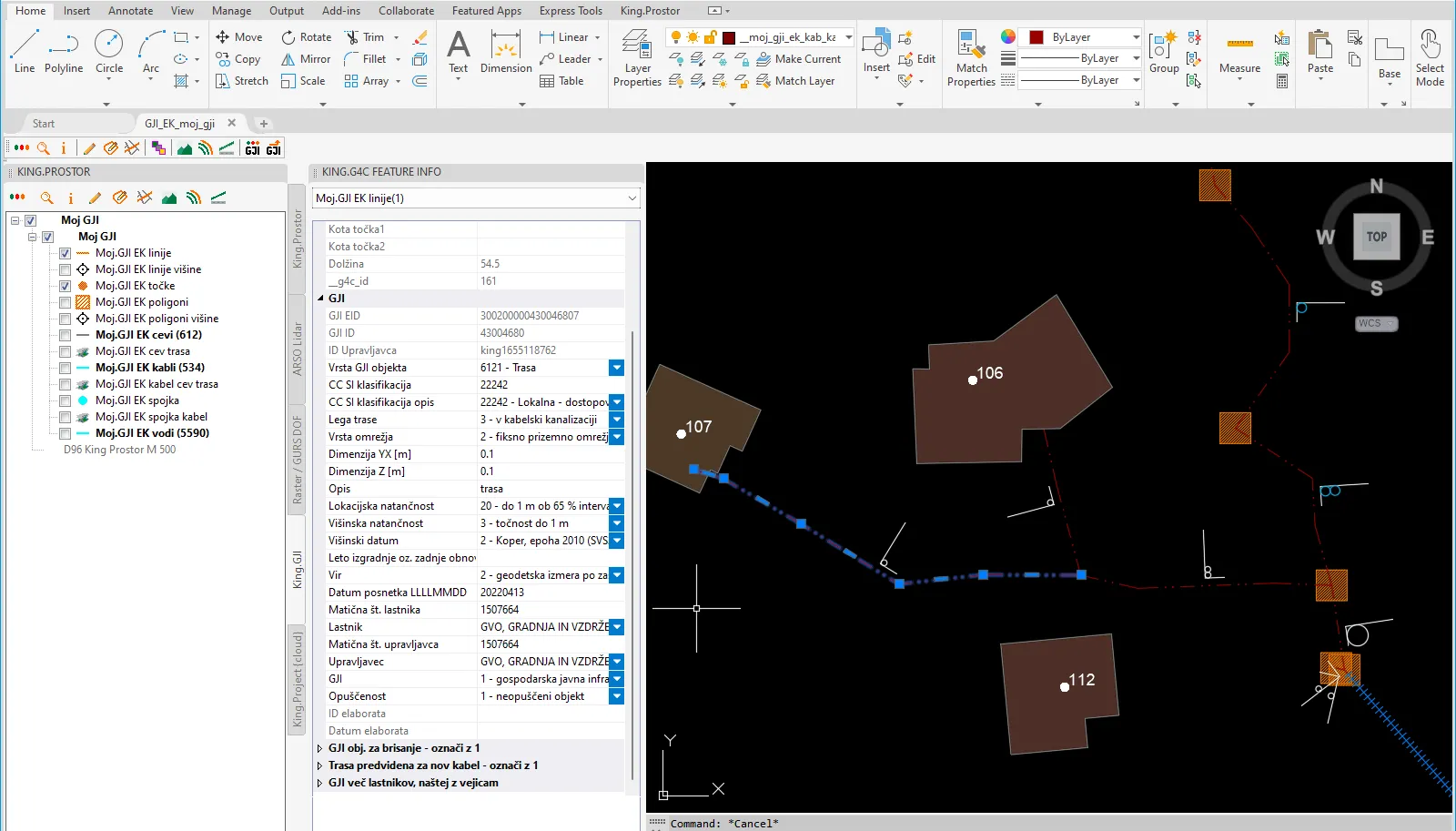Open Vrsta GJI objekta dropdown

616,368
